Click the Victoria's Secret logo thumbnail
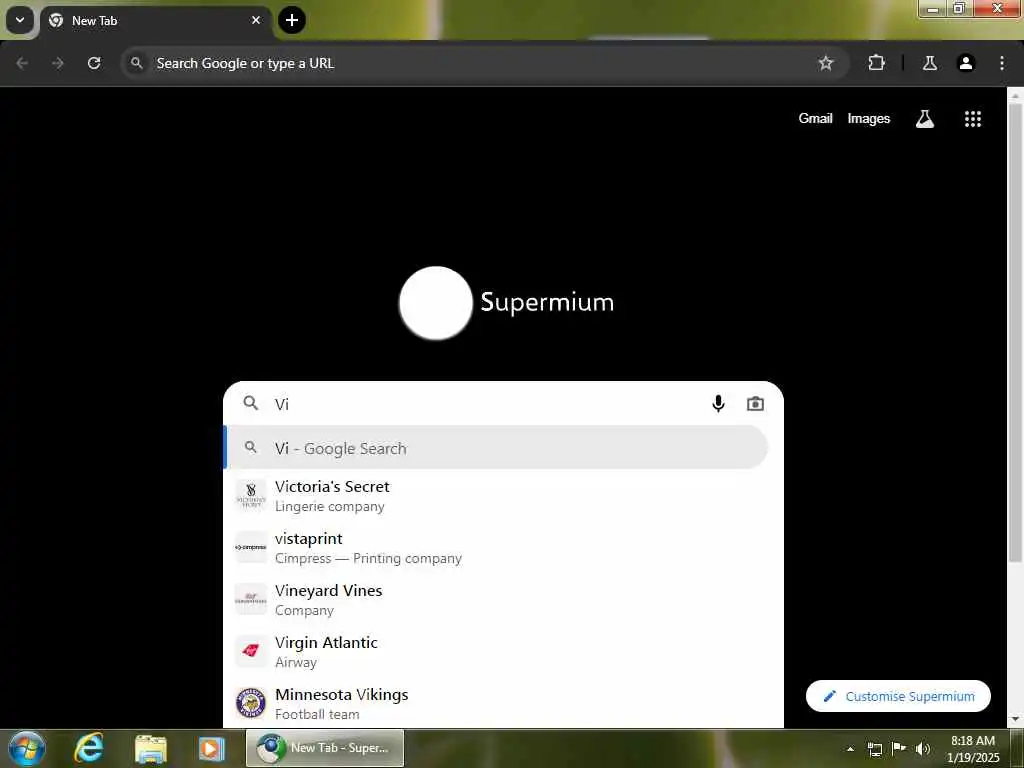The image size is (1024, 768). pyautogui.click(x=251, y=496)
